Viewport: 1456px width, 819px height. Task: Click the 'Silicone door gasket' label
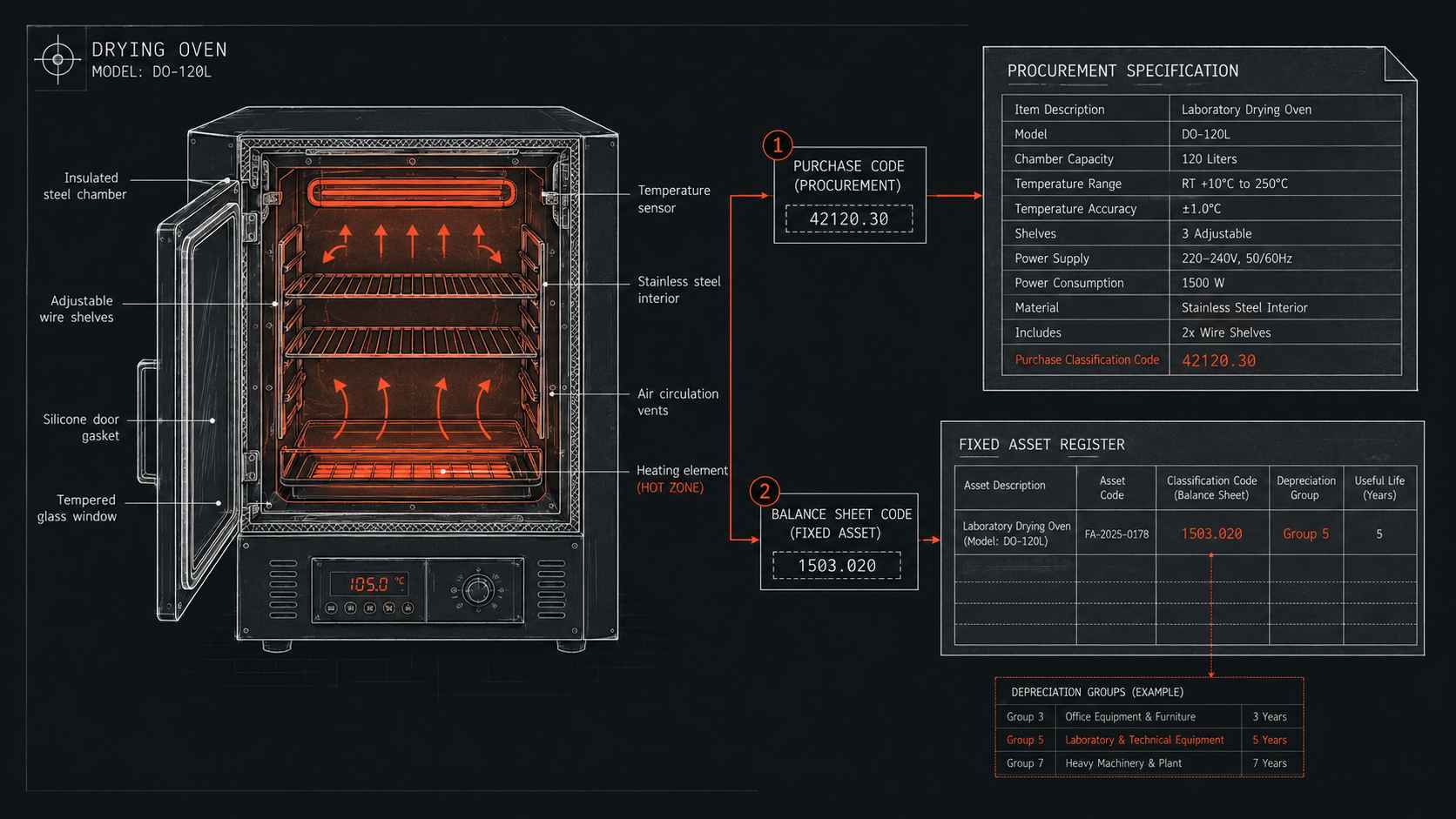tap(81, 427)
